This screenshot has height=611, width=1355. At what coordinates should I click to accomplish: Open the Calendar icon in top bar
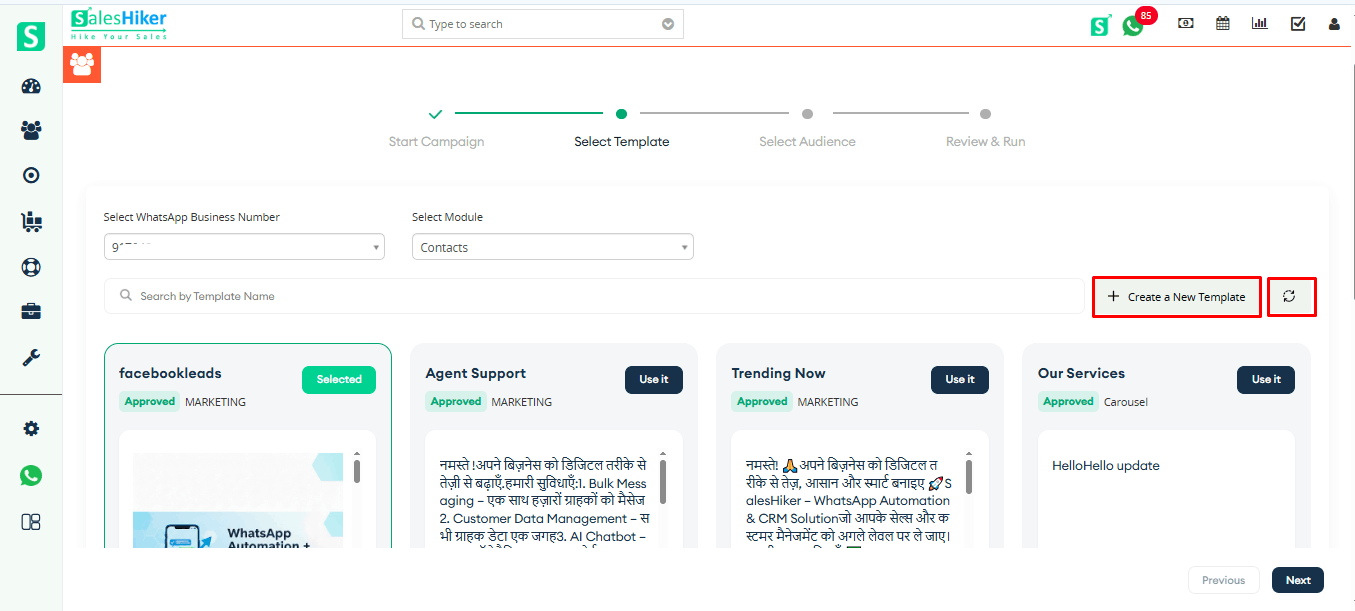pyautogui.click(x=1222, y=22)
